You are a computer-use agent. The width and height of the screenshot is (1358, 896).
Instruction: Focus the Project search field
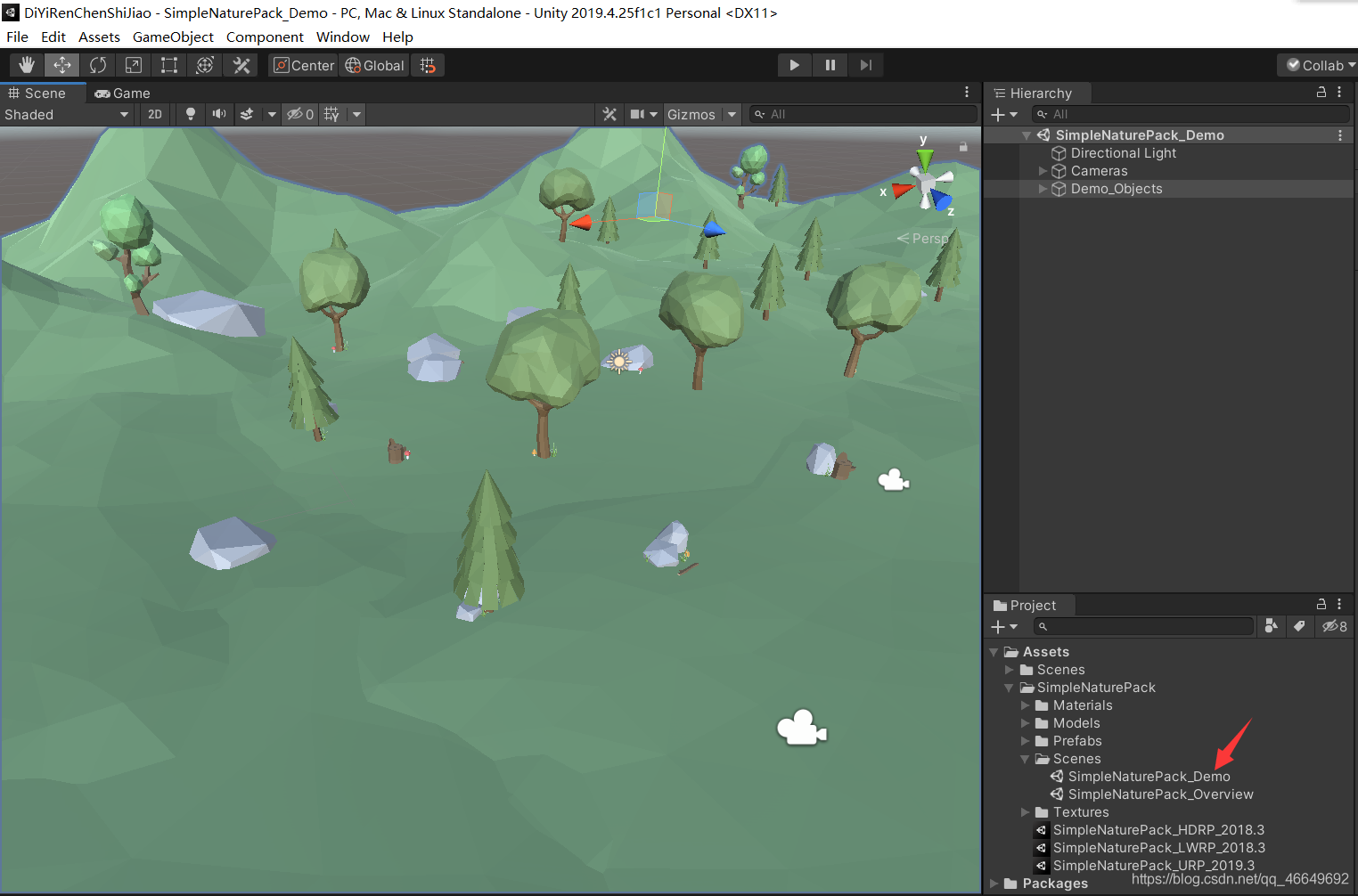[x=1143, y=627]
